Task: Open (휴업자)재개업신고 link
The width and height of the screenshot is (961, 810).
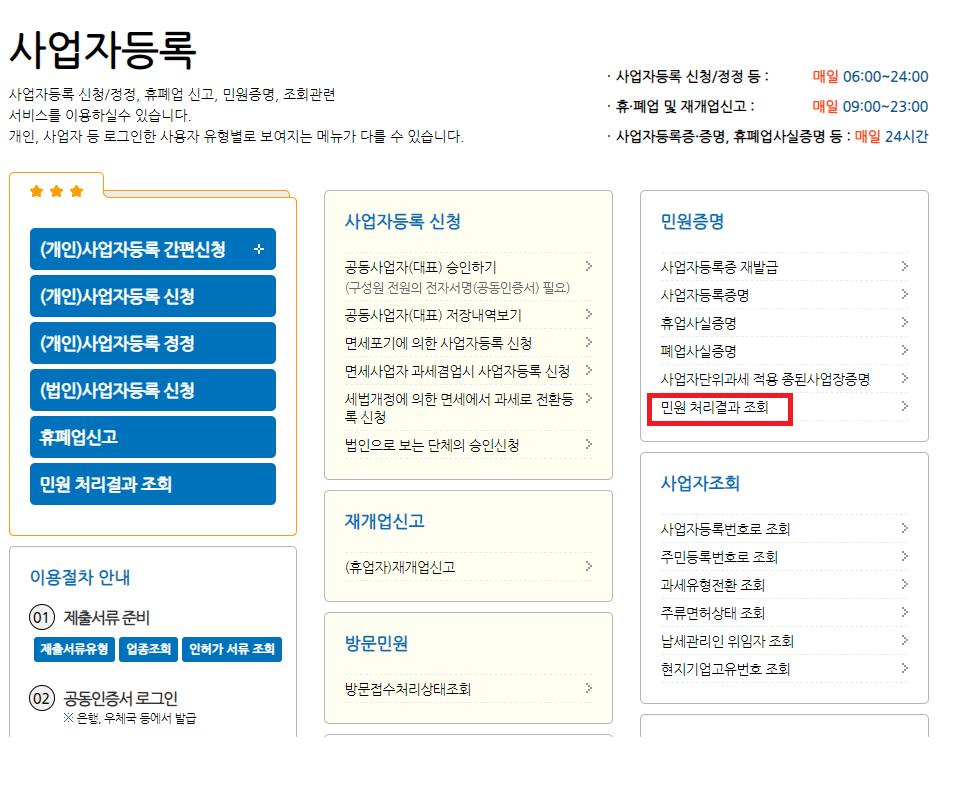Action: 400,567
